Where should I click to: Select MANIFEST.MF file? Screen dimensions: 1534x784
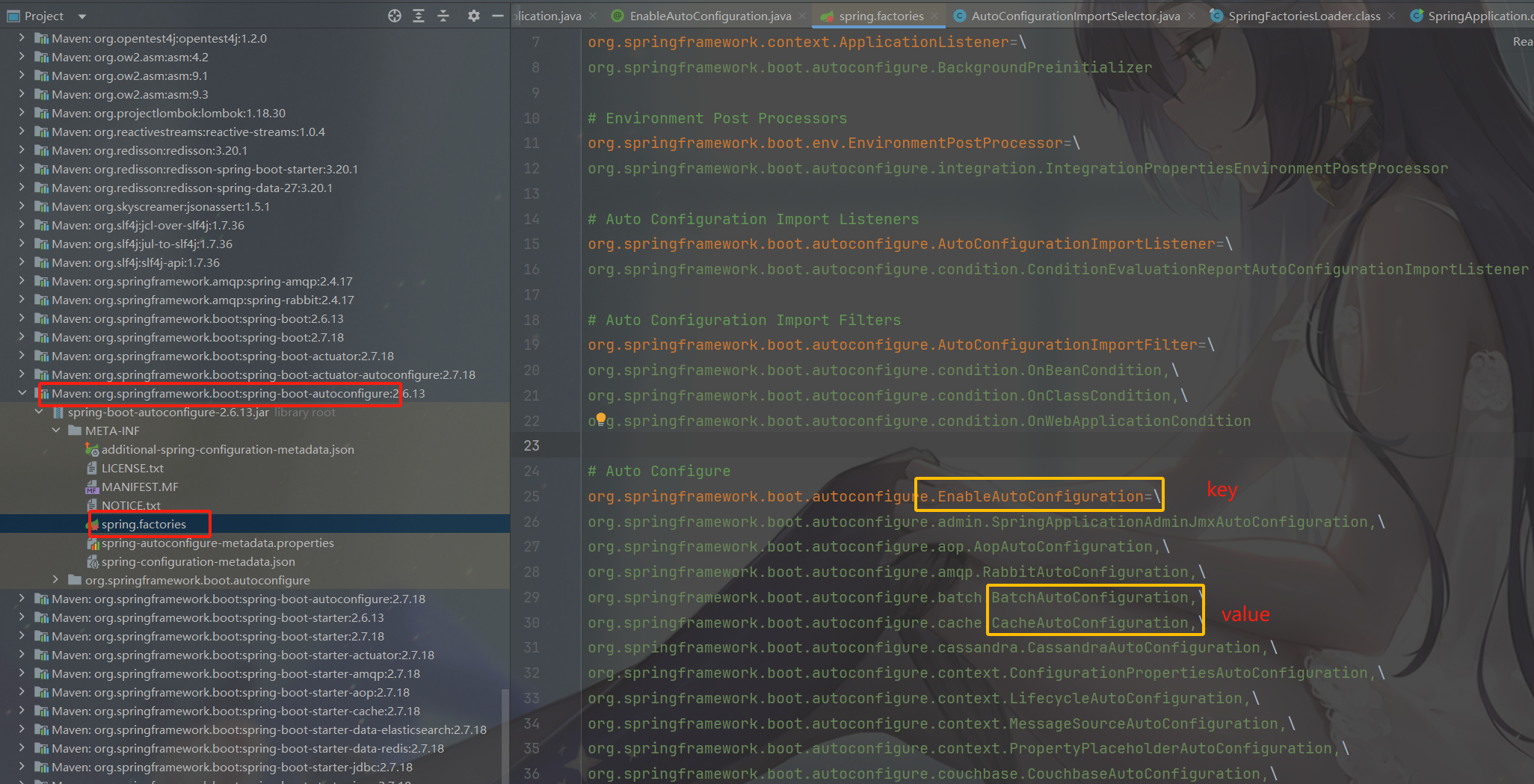(x=140, y=487)
